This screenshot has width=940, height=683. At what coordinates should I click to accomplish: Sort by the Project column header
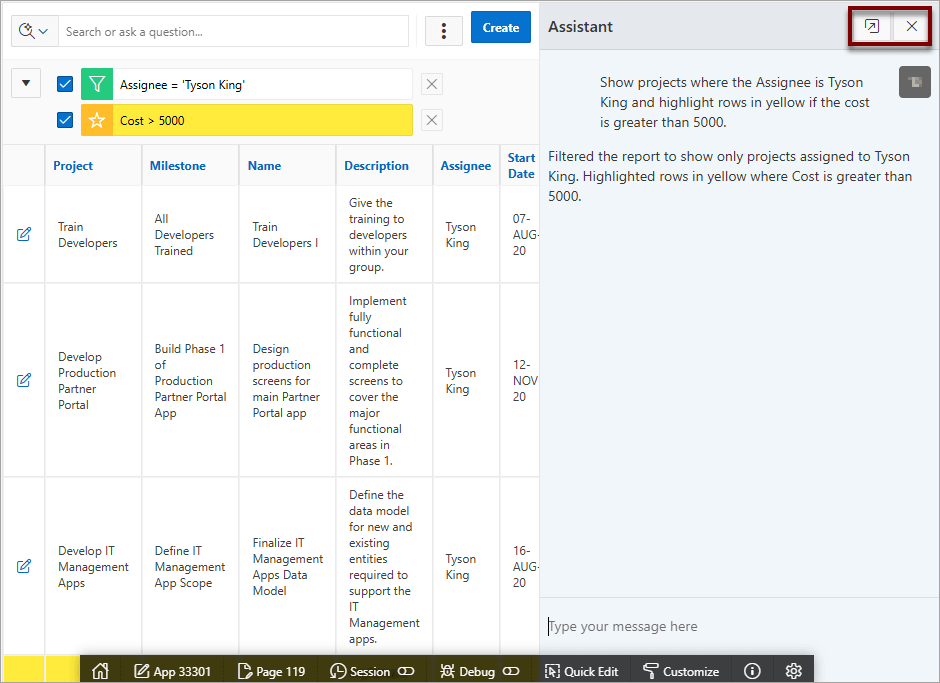pyautogui.click(x=73, y=166)
